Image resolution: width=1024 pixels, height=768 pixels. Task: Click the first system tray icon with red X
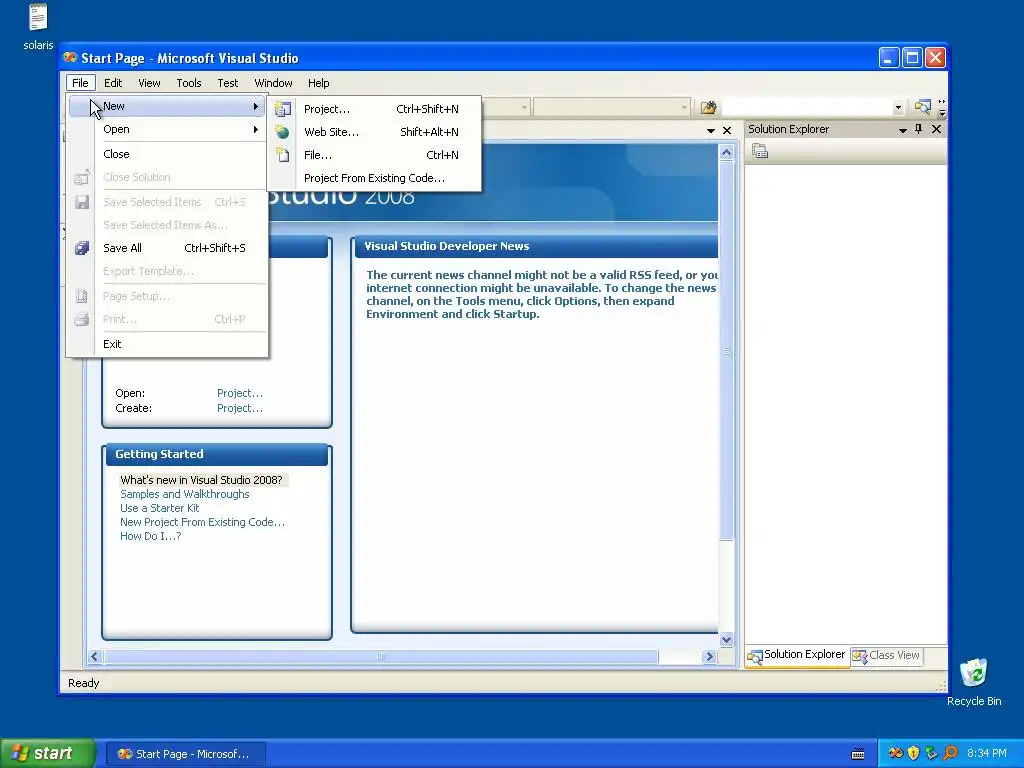[x=895, y=754]
